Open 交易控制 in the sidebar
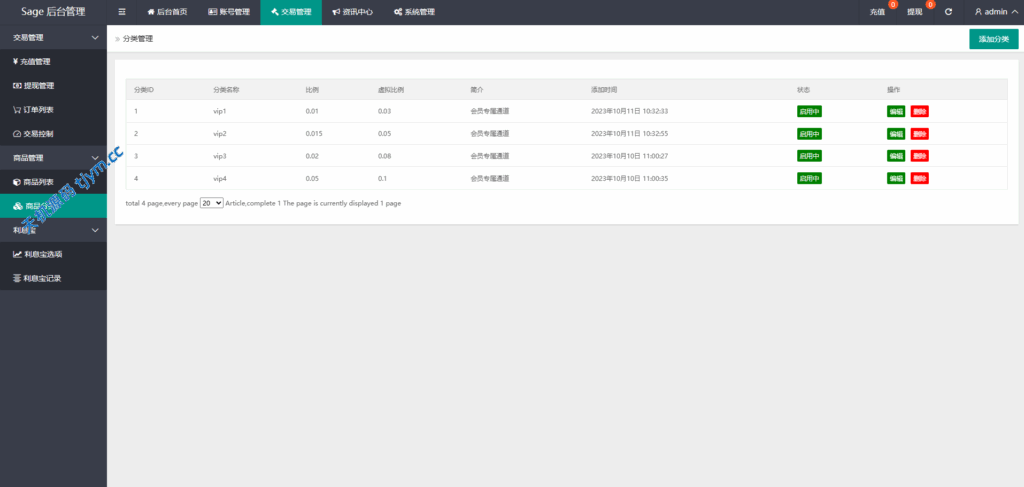The height and width of the screenshot is (487, 1024). click(33, 134)
